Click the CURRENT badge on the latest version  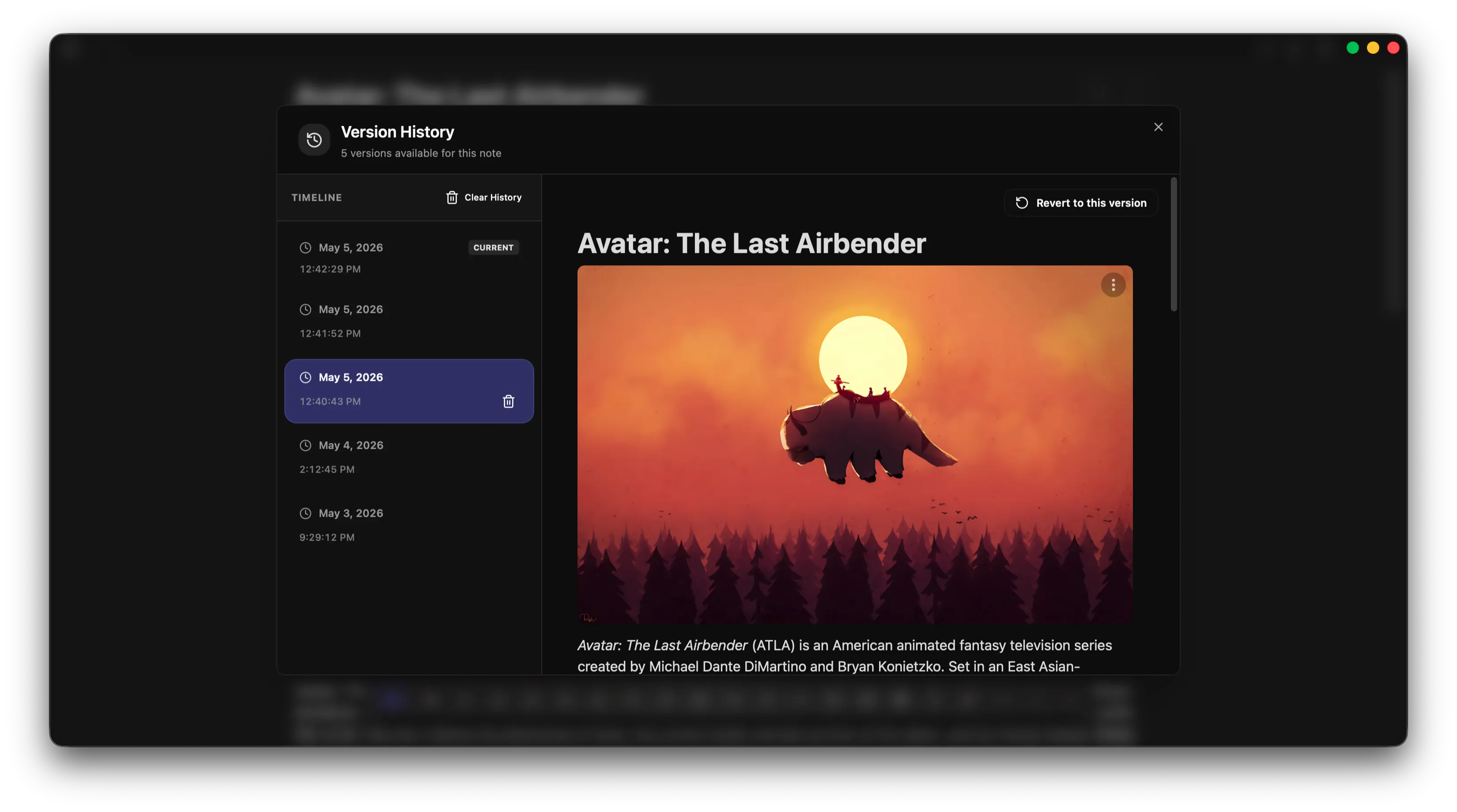click(x=493, y=248)
